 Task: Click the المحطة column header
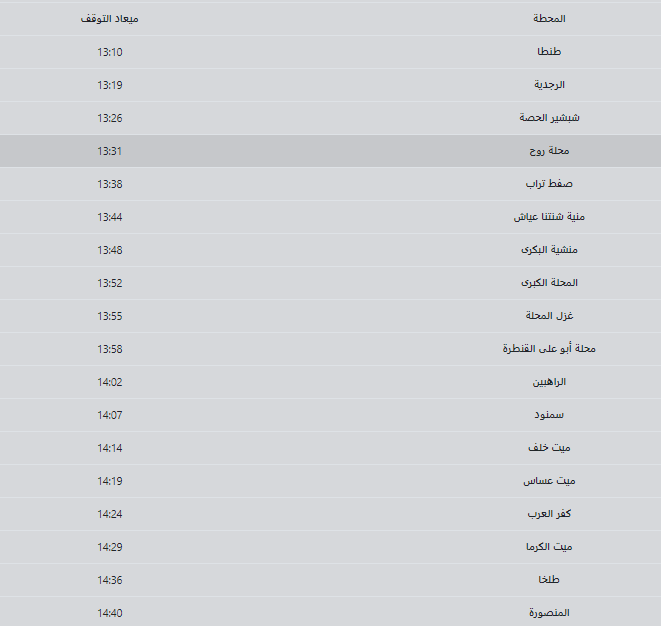[x=549, y=19]
